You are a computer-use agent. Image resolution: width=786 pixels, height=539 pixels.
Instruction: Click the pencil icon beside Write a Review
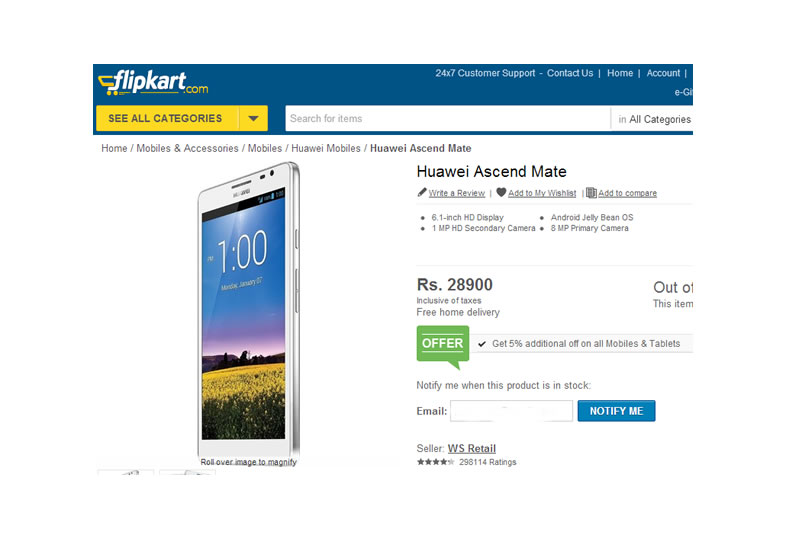[x=422, y=193]
